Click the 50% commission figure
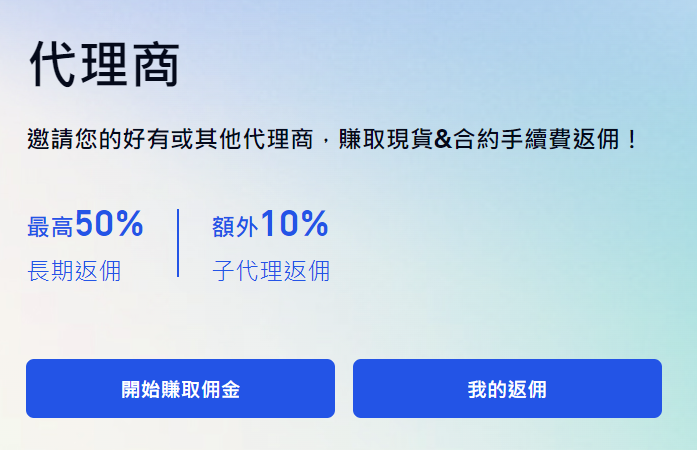The width and height of the screenshot is (697, 450). coord(109,225)
